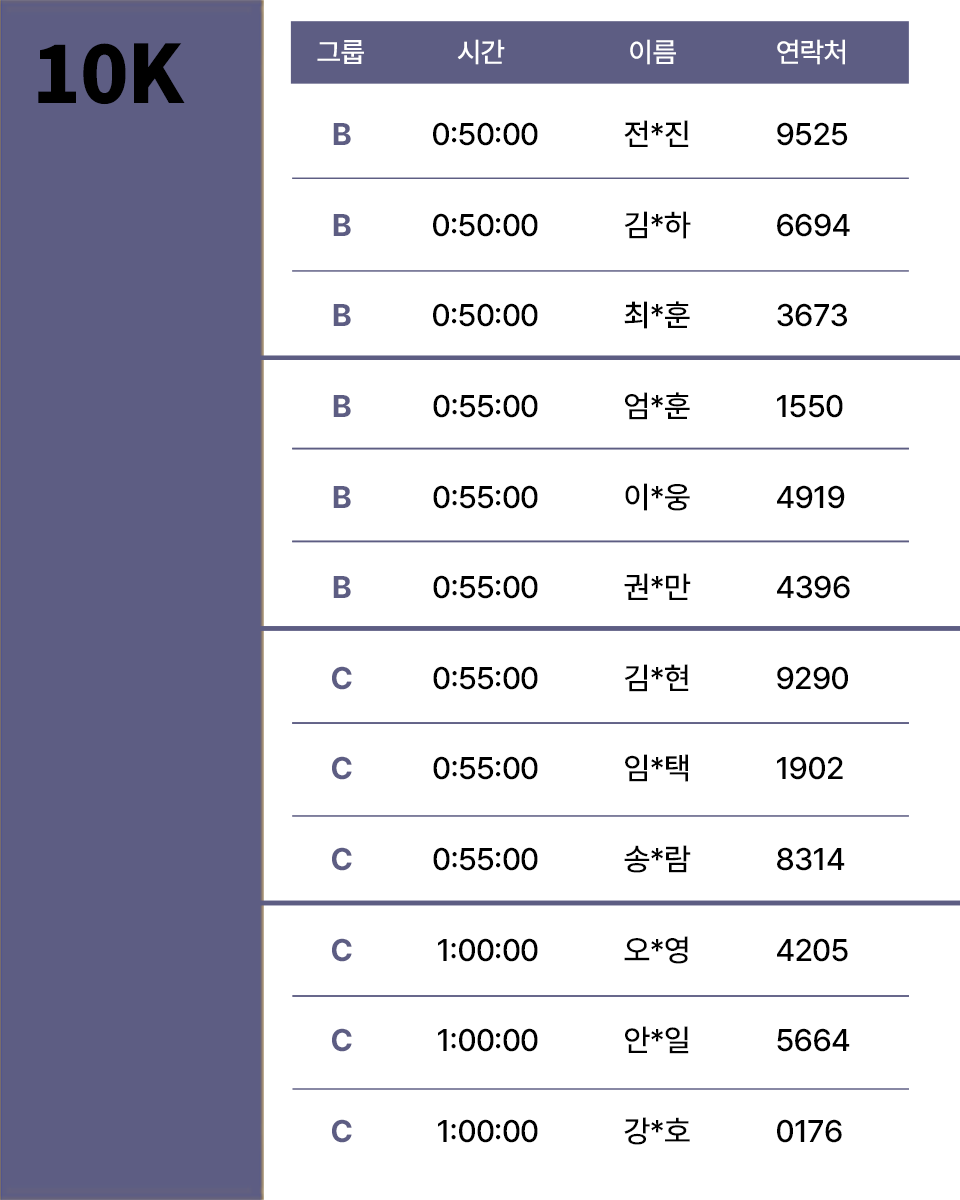
Task: Select the 시간 column header
Action: click(x=480, y=52)
